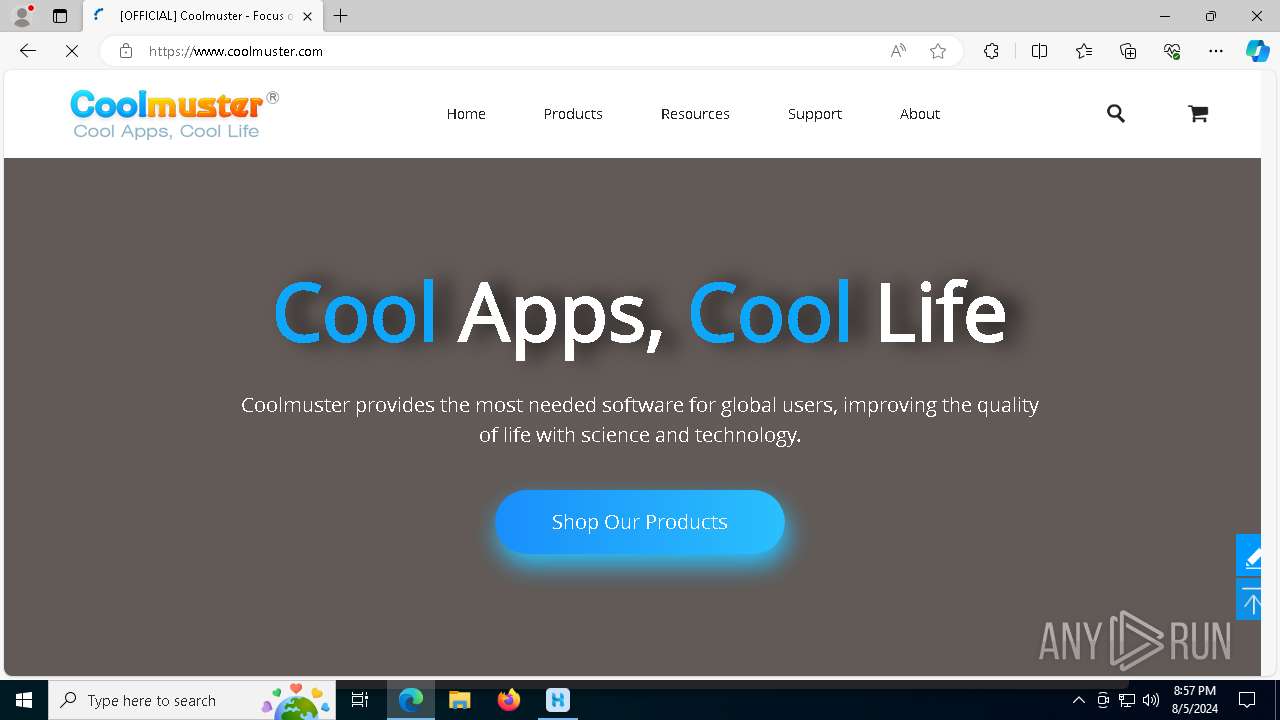Open site search magnifier icon
1280x720 pixels.
(1116, 114)
